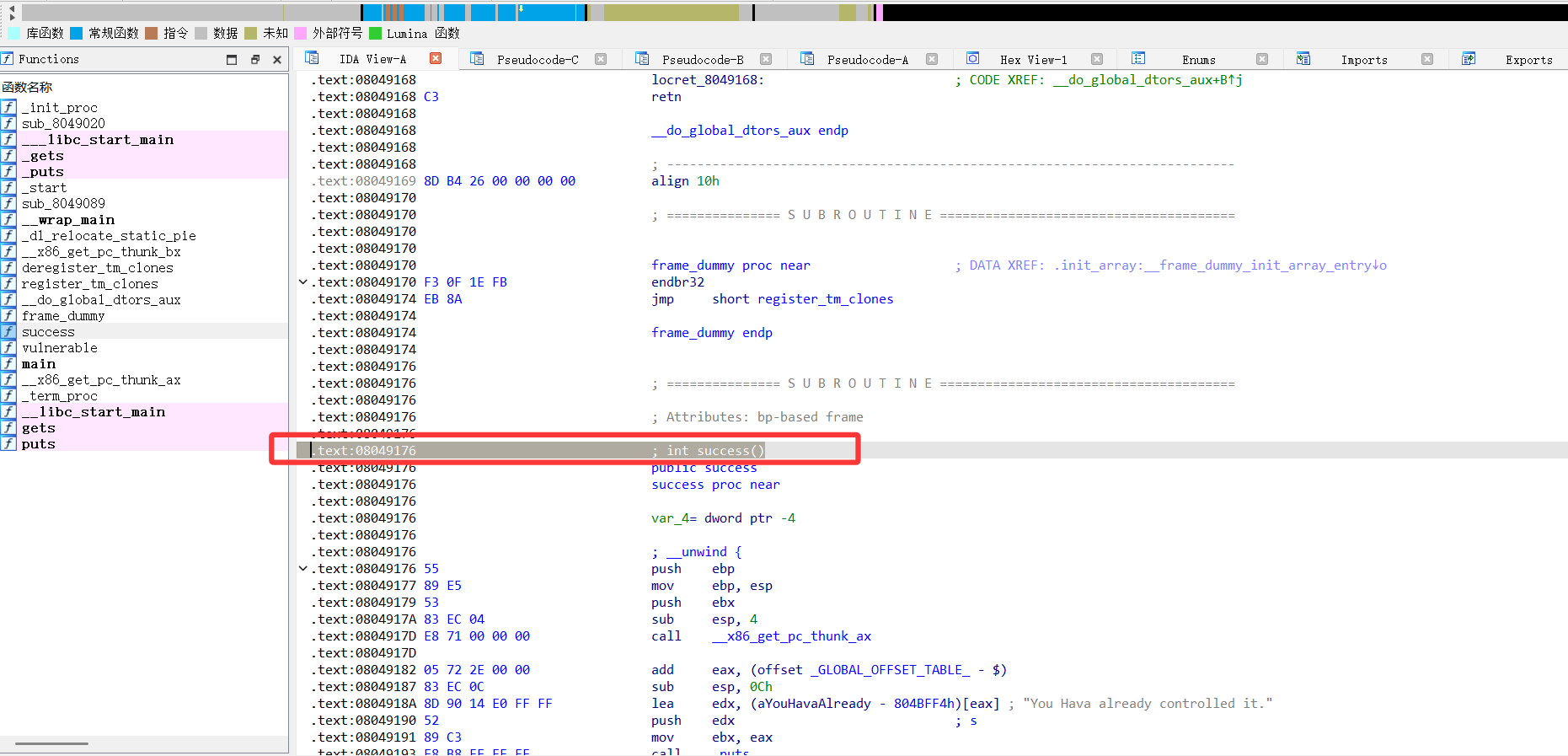1568x756 pixels.
Task: Click regular function blue legend swatch
Action: click(77, 33)
